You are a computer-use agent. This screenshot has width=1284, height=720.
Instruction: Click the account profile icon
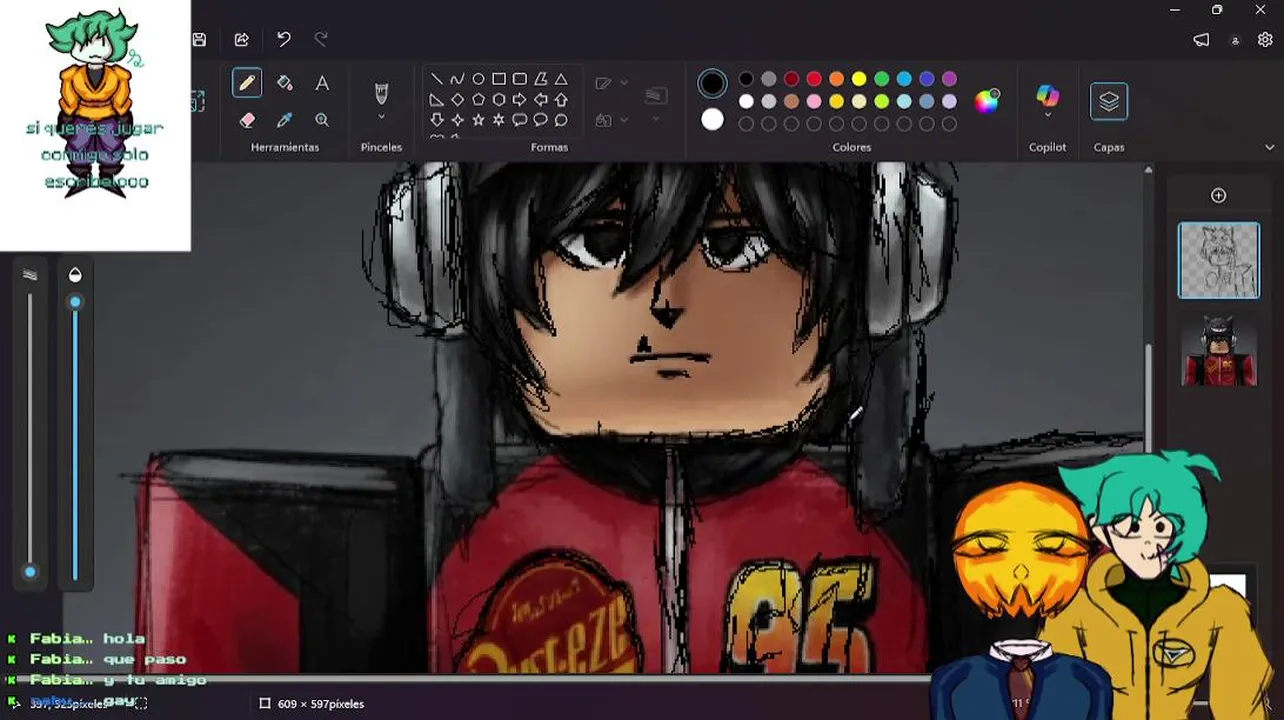coord(1235,40)
